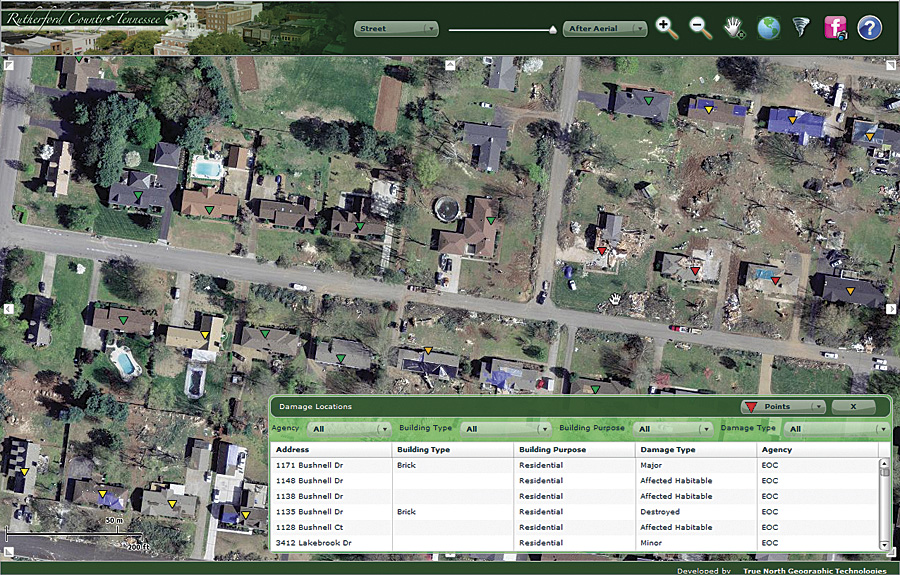This screenshot has height=575, width=900.
Task: Click the globe full-extent icon
Action: point(769,28)
